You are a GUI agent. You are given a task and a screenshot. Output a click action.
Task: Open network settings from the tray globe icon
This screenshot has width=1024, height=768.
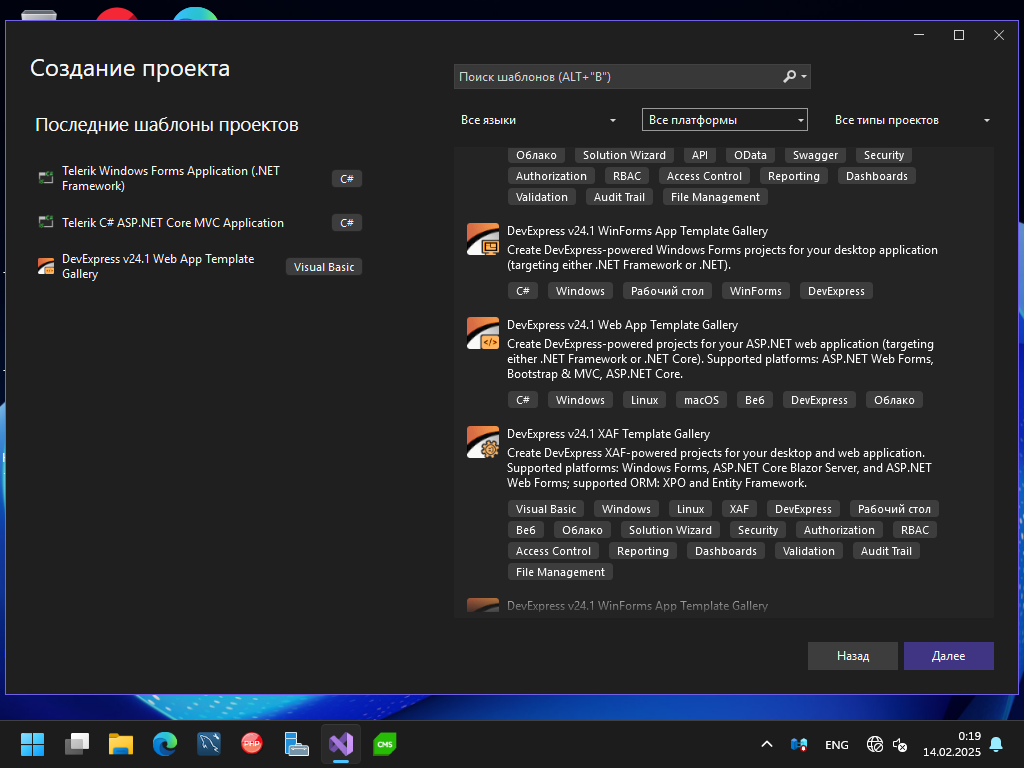point(874,744)
